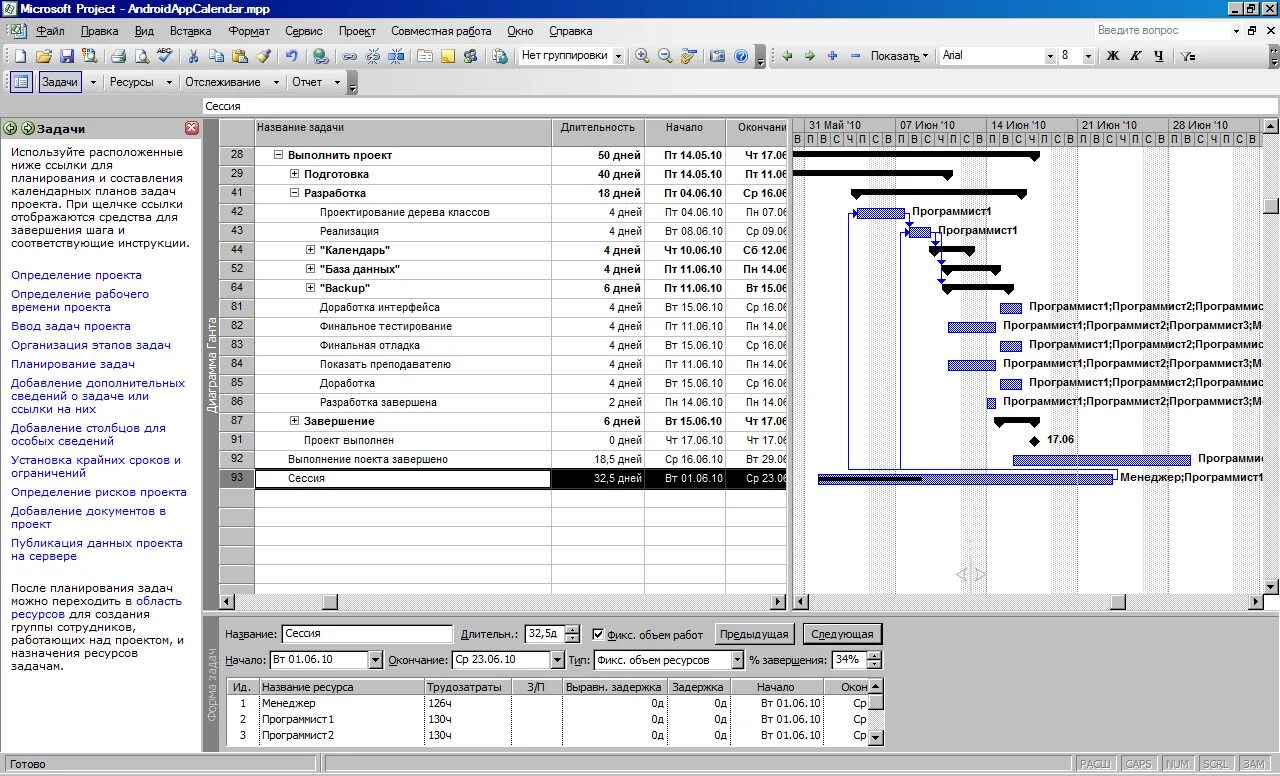
Task: Open the Assign Resources icon
Action: [471, 56]
